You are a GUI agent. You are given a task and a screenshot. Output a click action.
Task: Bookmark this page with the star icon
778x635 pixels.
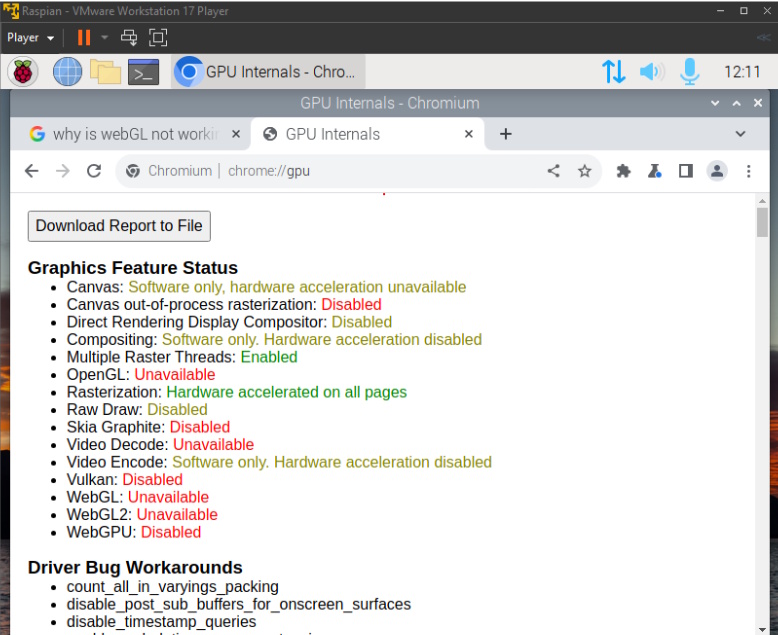[585, 171]
